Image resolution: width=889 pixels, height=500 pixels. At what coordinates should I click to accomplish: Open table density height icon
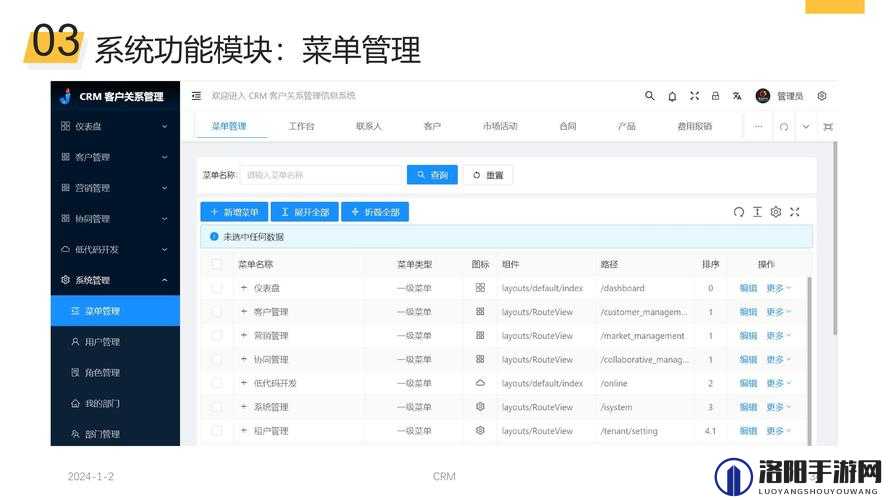coord(757,212)
